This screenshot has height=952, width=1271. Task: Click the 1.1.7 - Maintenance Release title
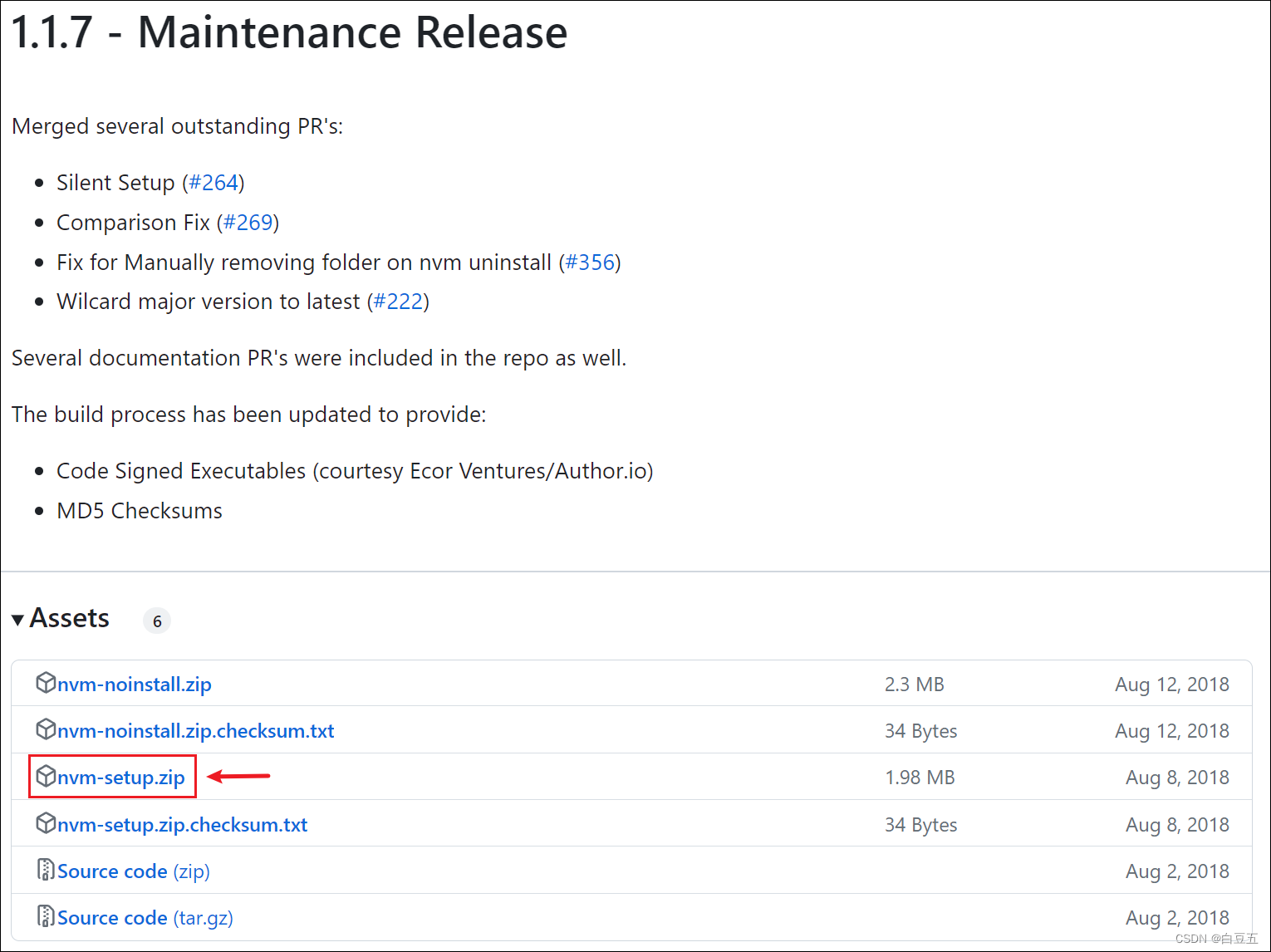click(289, 32)
